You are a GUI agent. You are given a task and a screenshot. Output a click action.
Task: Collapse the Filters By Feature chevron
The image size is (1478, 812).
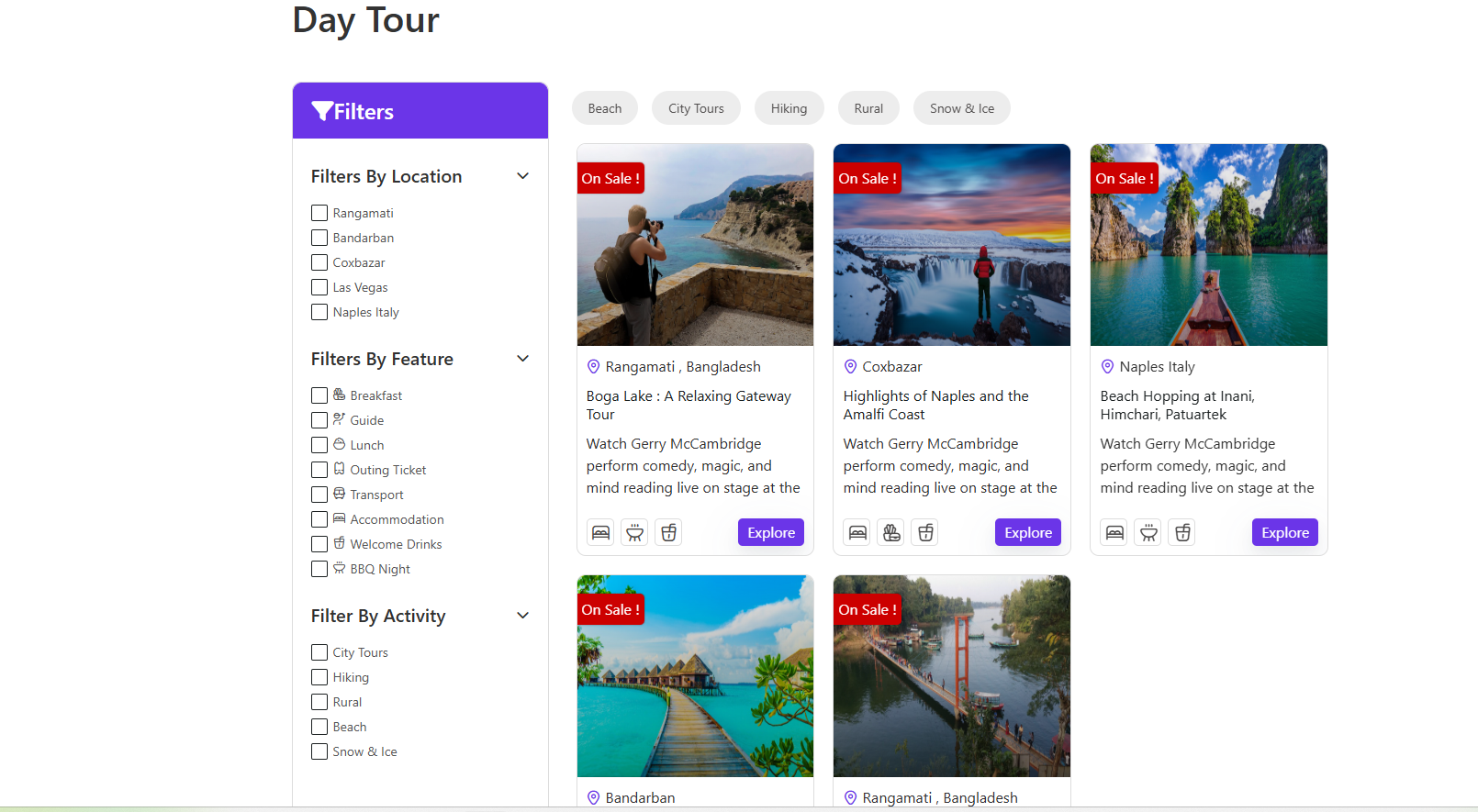pos(523,359)
